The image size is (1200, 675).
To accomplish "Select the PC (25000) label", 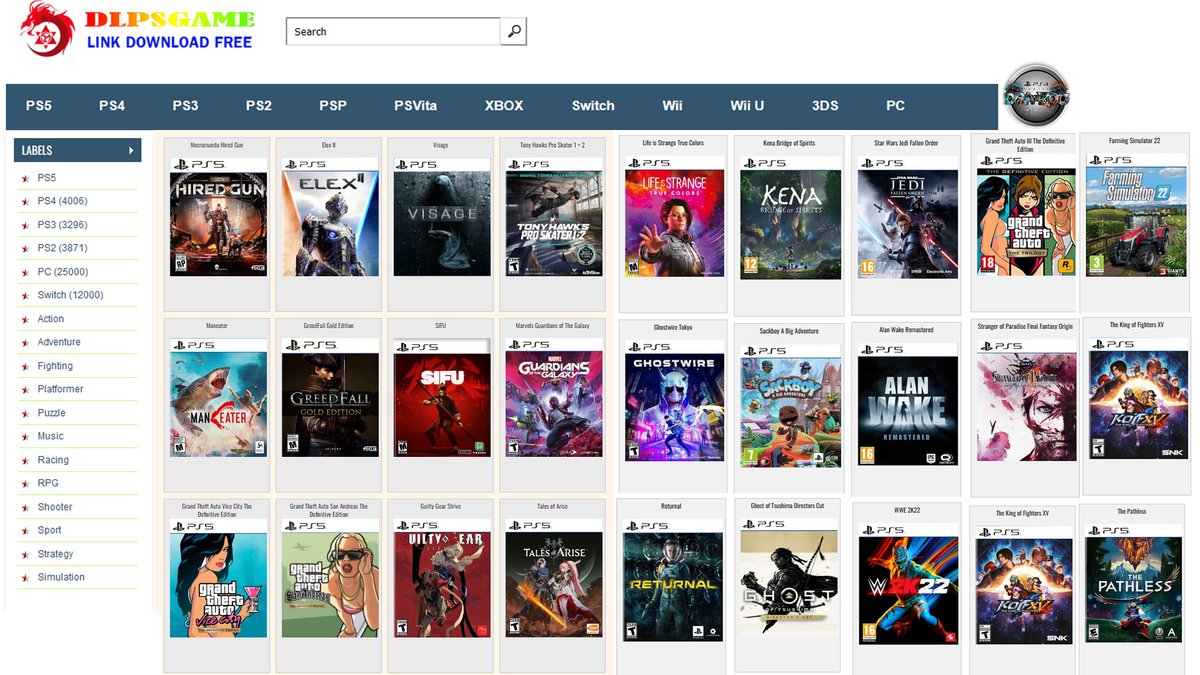I will click(63, 272).
